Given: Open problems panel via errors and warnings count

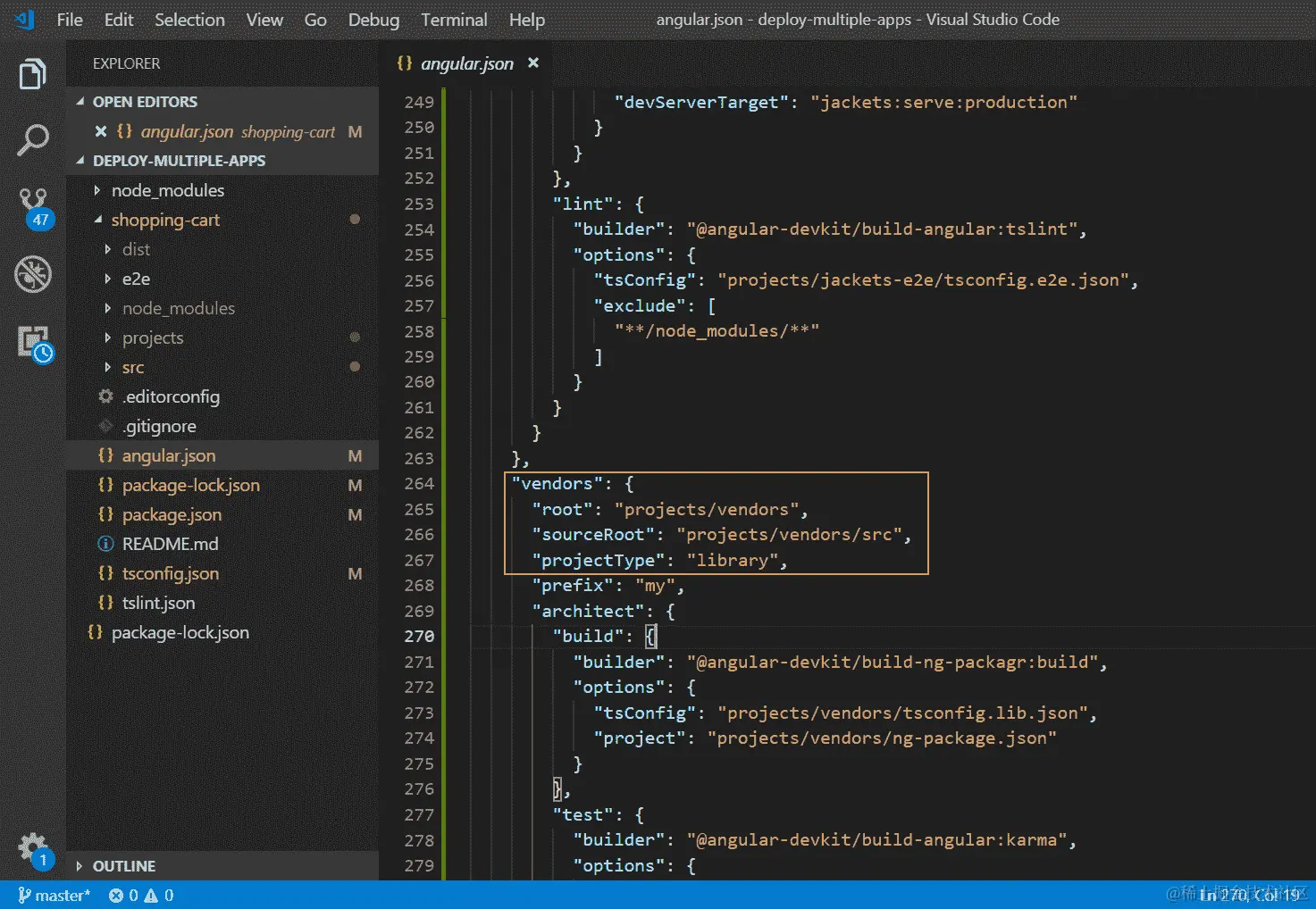Looking at the screenshot, I should pos(141,895).
